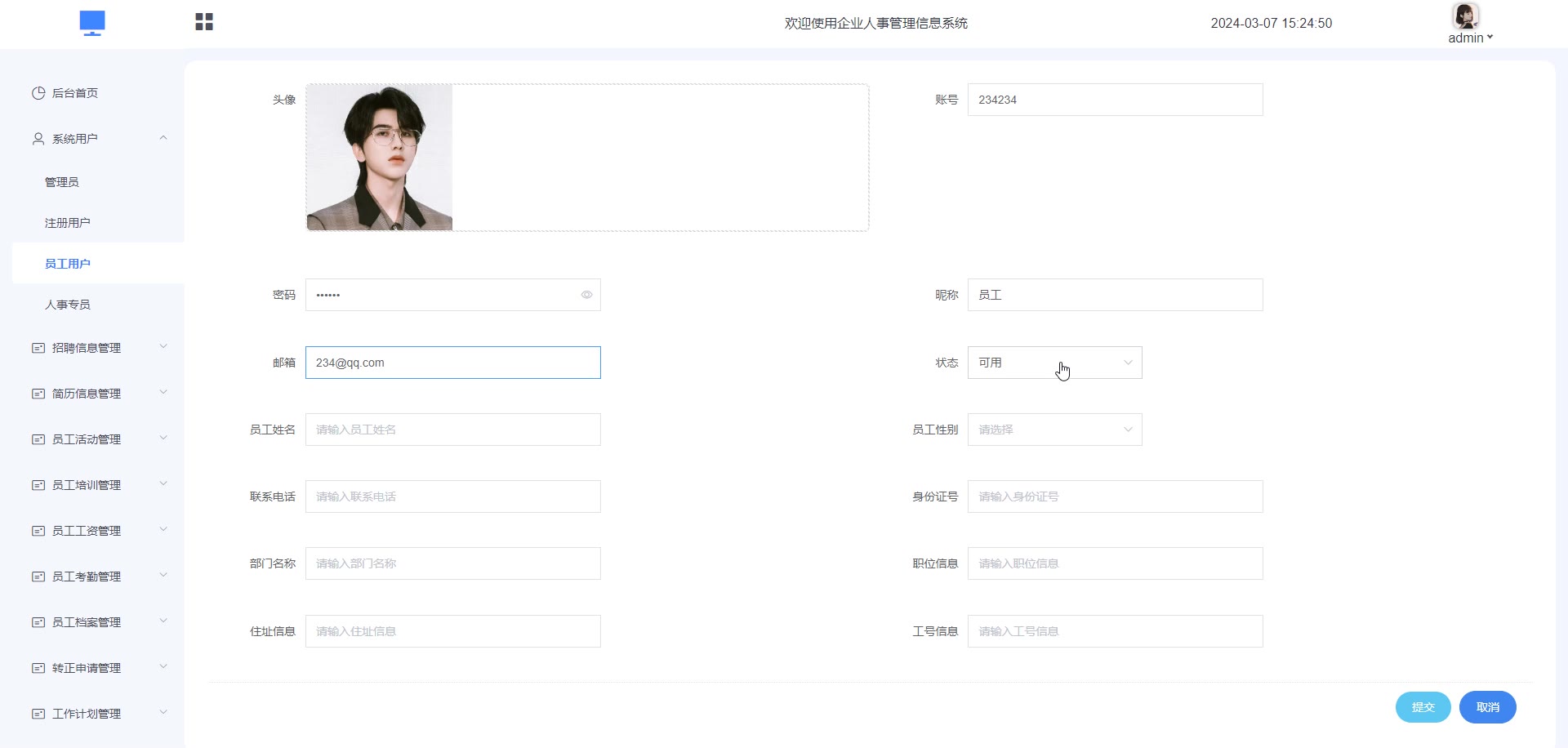Expand 员工档案管理 chevron
The width and height of the screenshot is (1568, 748).
tap(163, 621)
